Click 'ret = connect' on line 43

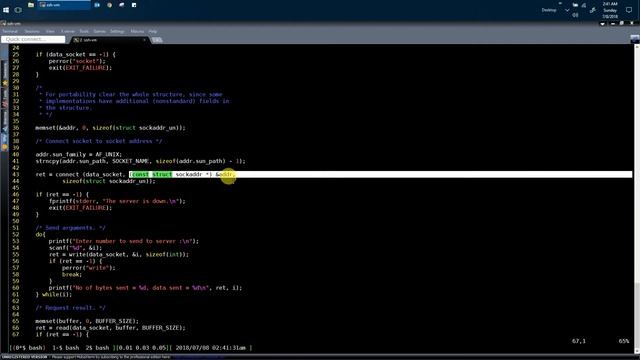click(58, 174)
